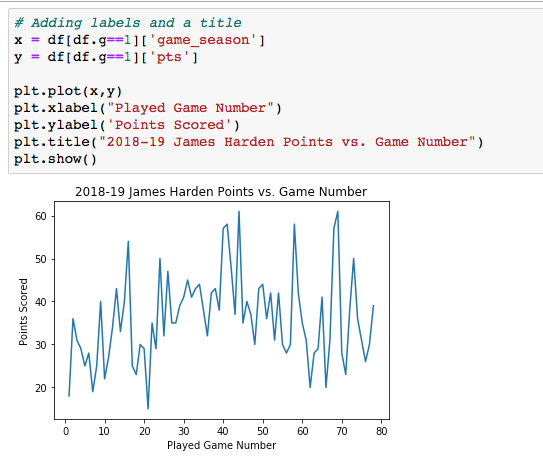The image size is (543, 475).
Task: Click the plt.title string "2018-19 James Harden…"
Action: click(x=287, y=142)
